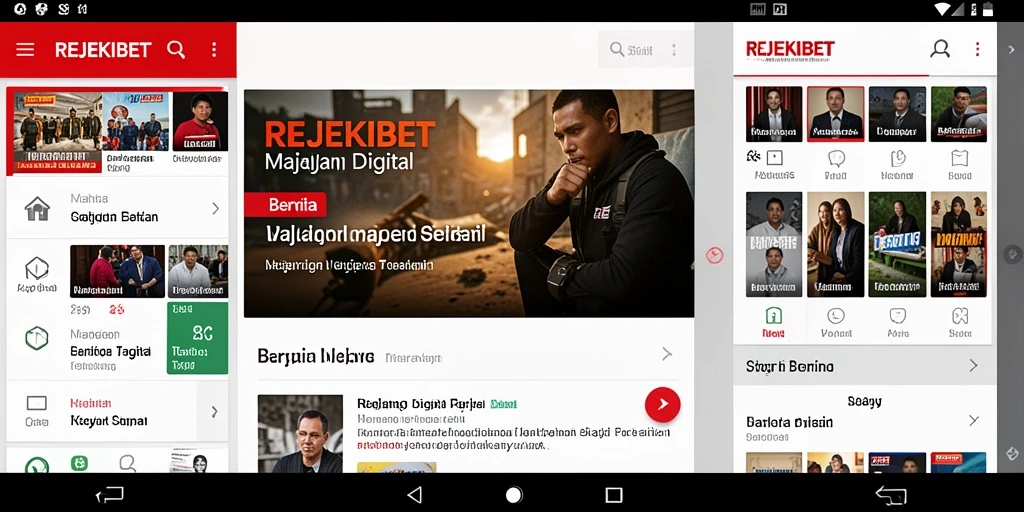Screen dimensions: 1024x512
Task: Select the clock tab in right panel tab bar
Action: [835, 322]
